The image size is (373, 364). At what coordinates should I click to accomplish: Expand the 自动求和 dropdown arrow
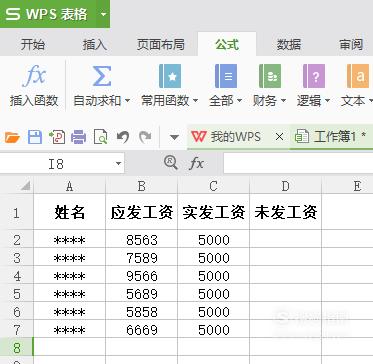pyautogui.click(x=127, y=100)
